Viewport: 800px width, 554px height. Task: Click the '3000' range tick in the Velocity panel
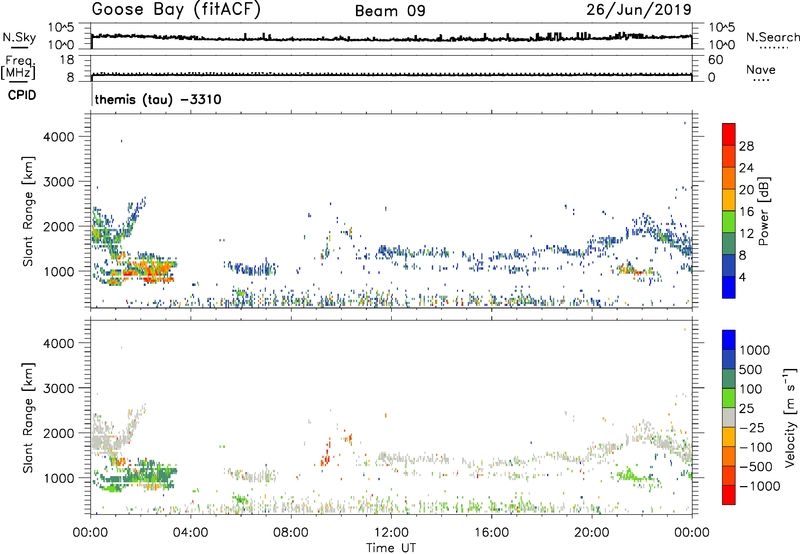58,388
